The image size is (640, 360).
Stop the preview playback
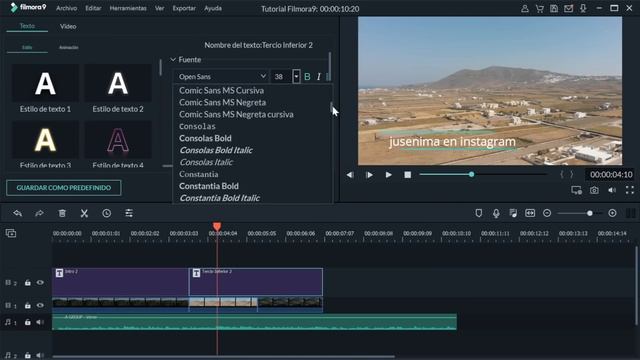coord(407,175)
